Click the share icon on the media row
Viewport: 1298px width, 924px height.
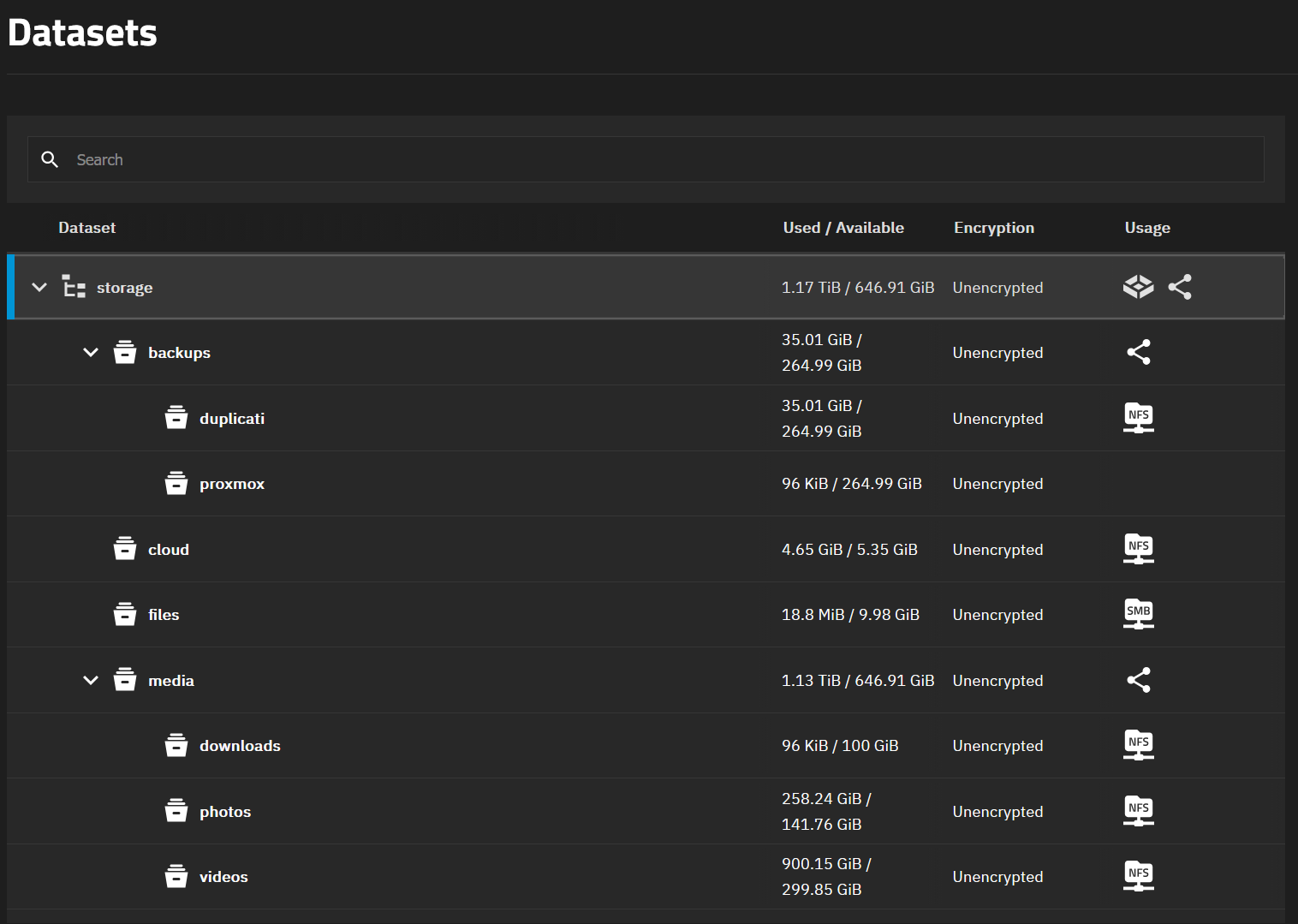tap(1138, 680)
